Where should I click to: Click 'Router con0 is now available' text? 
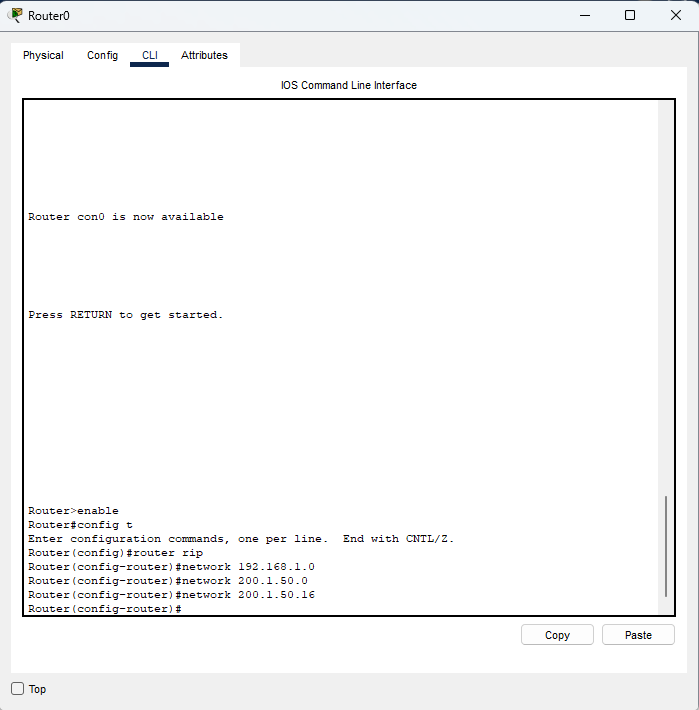pos(126,217)
